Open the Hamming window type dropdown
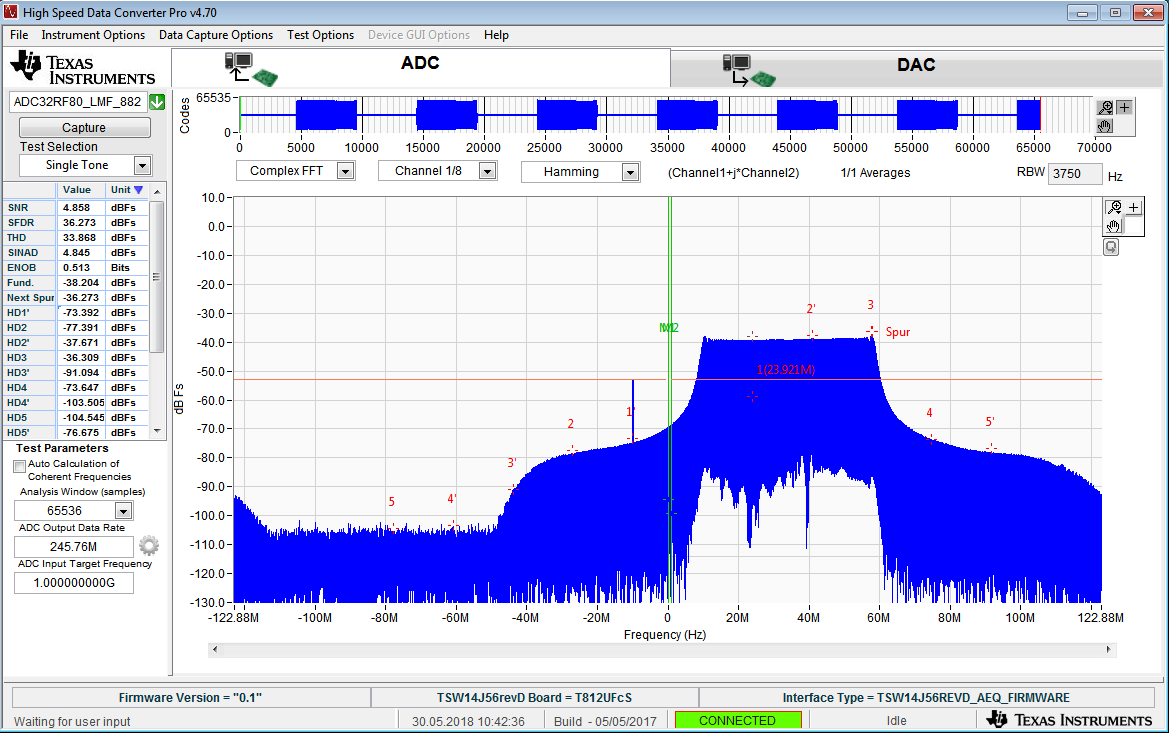 click(630, 172)
